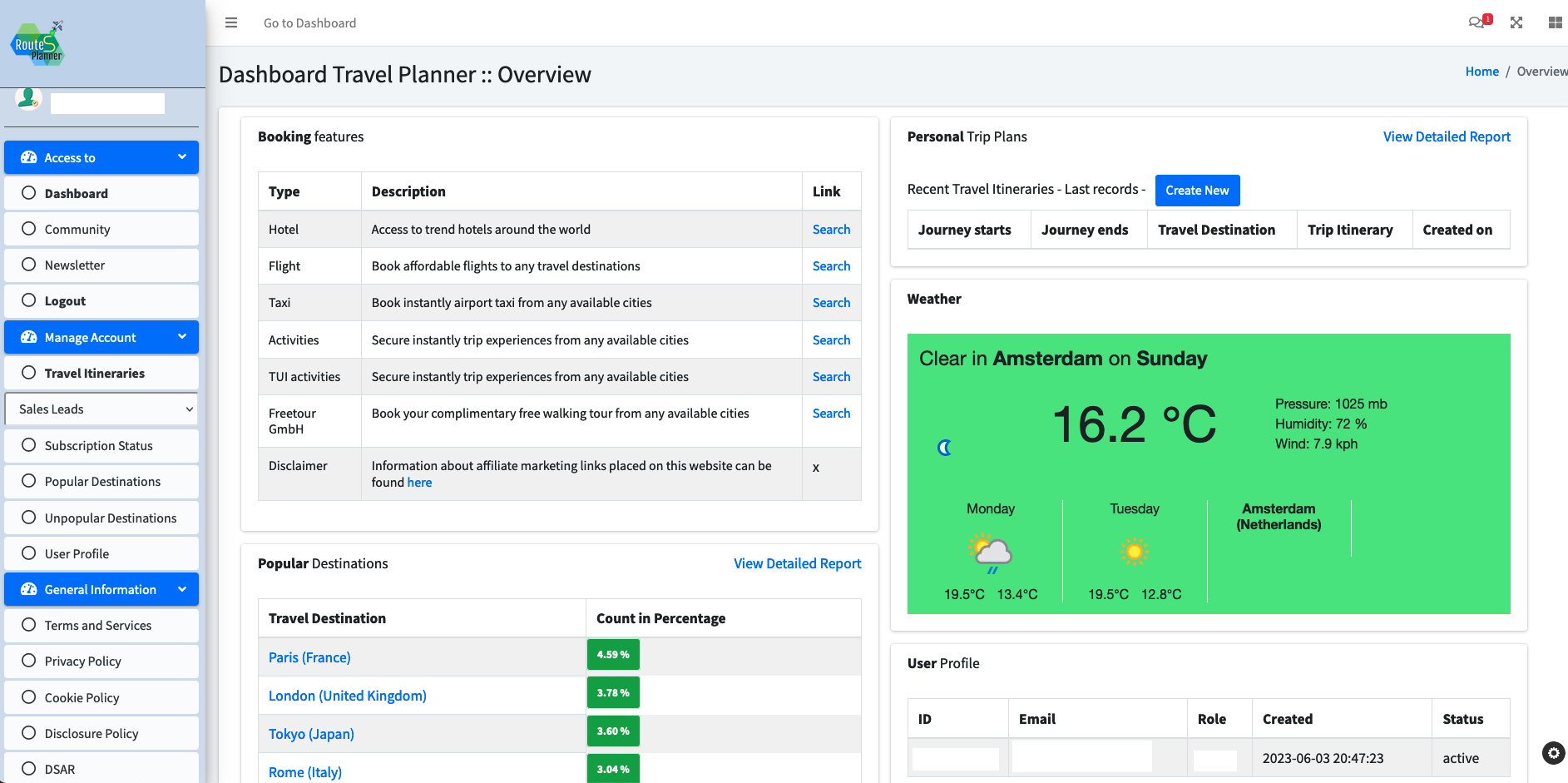The image size is (1568, 783).
Task: Open the Sales Leads dropdown
Action: [101, 409]
